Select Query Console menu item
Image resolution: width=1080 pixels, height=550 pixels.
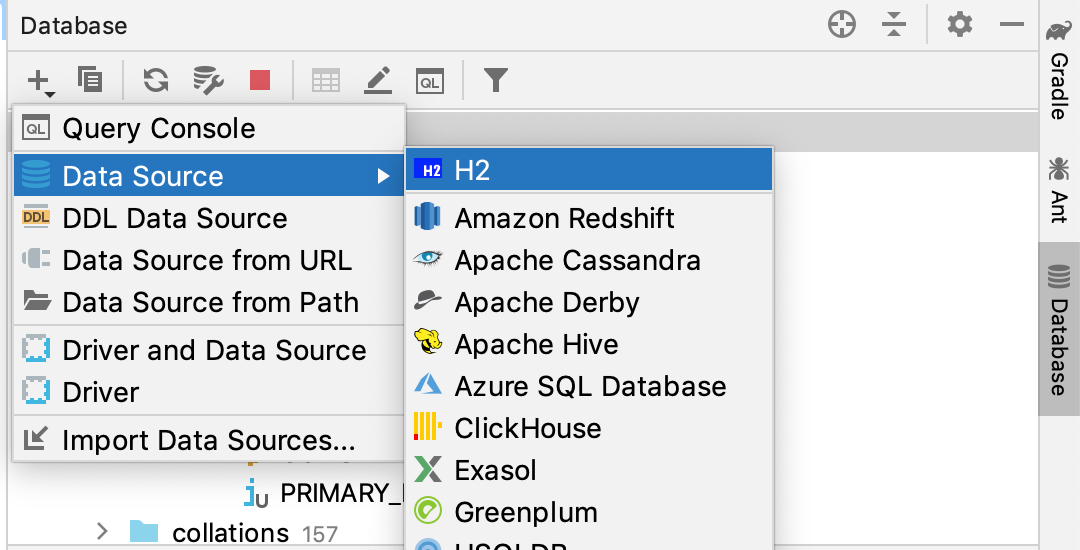point(209,129)
